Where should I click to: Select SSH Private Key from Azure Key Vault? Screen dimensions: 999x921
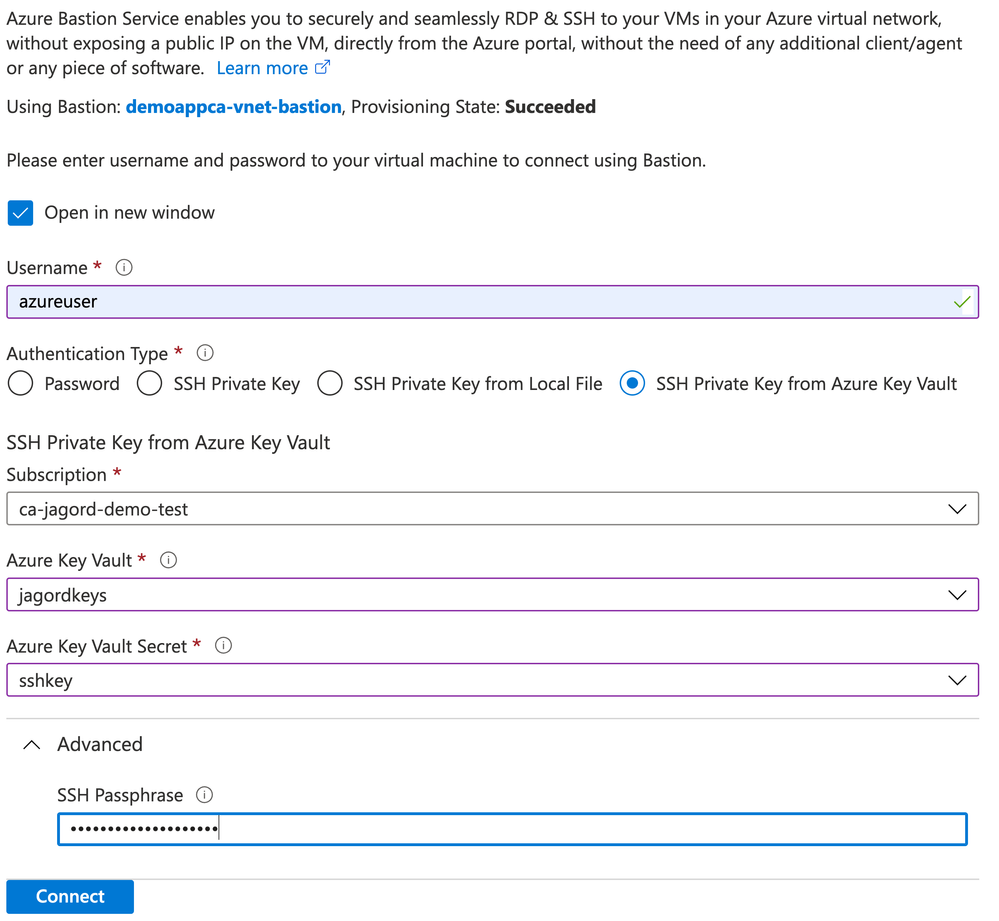click(632, 383)
